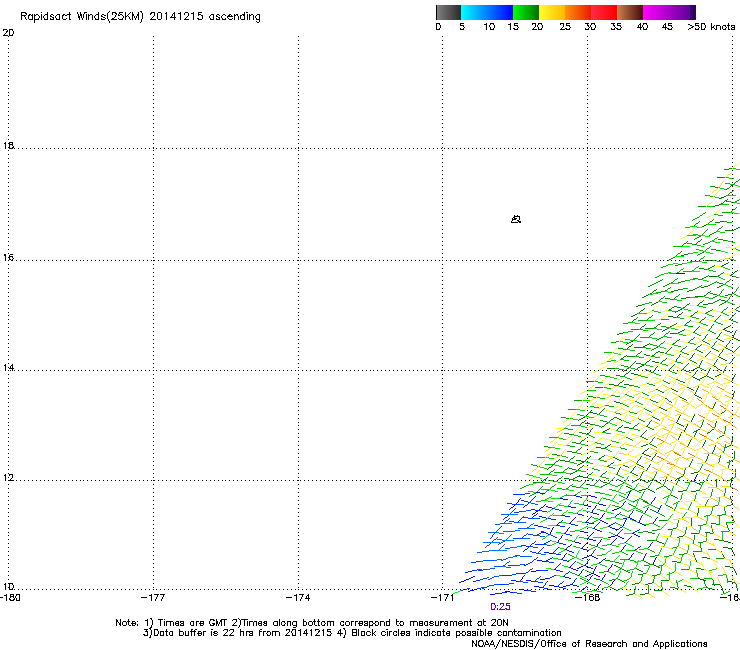
Task: Select the orange 25-30 knots color band
Action: point(578,12)
